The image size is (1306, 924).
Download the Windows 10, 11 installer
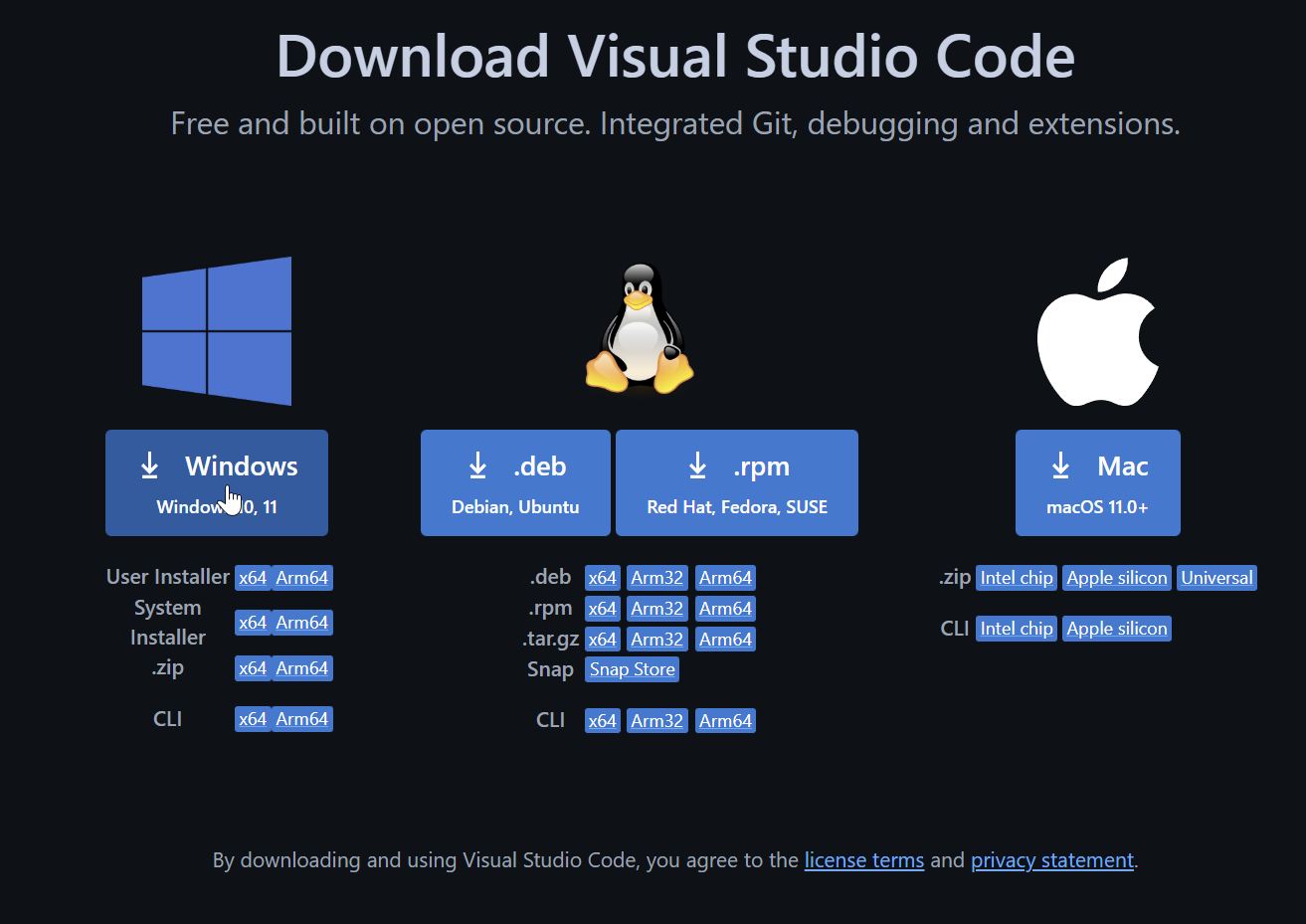[x=217, y=482]
